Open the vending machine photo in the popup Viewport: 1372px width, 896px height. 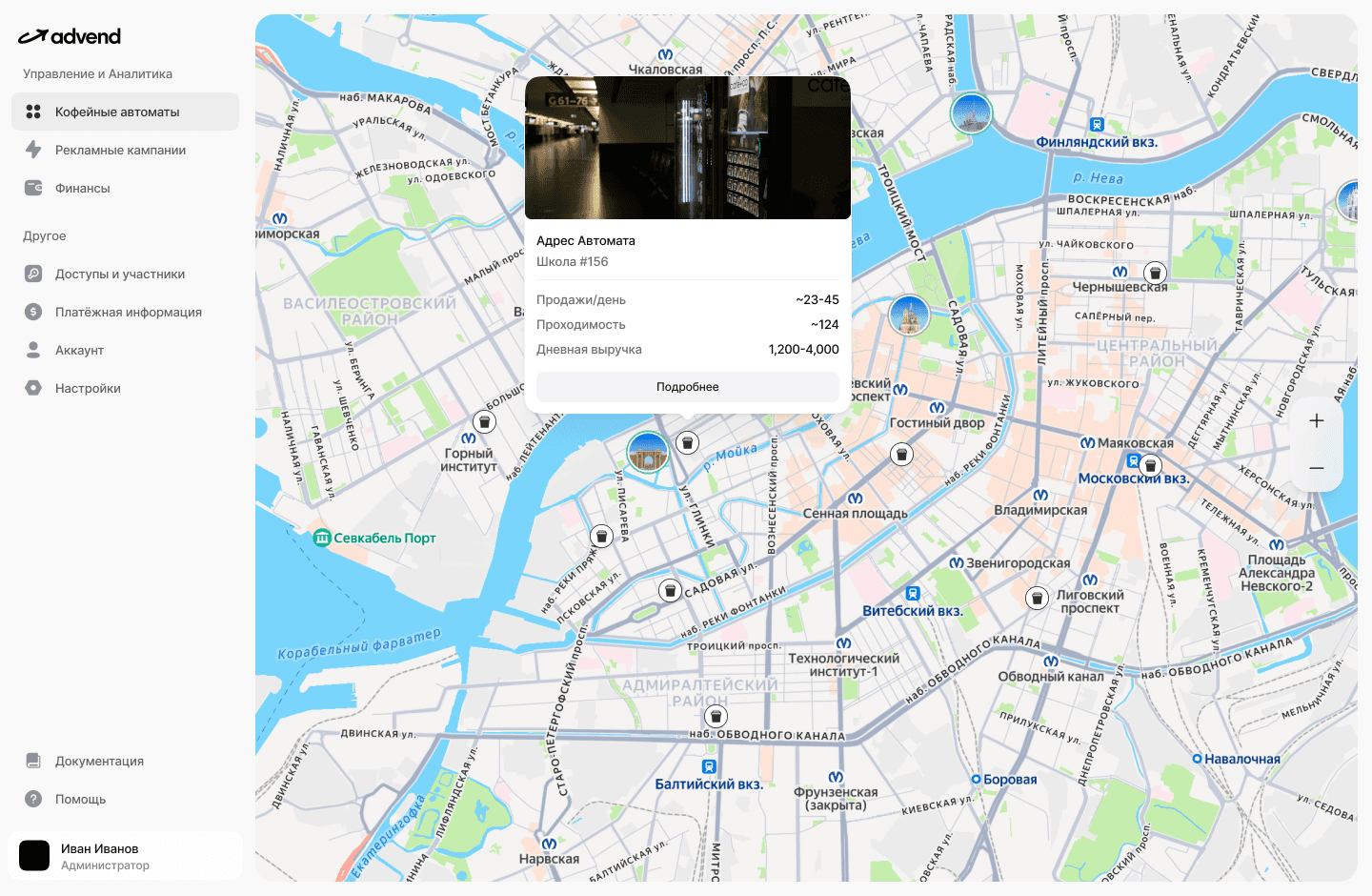688,148
